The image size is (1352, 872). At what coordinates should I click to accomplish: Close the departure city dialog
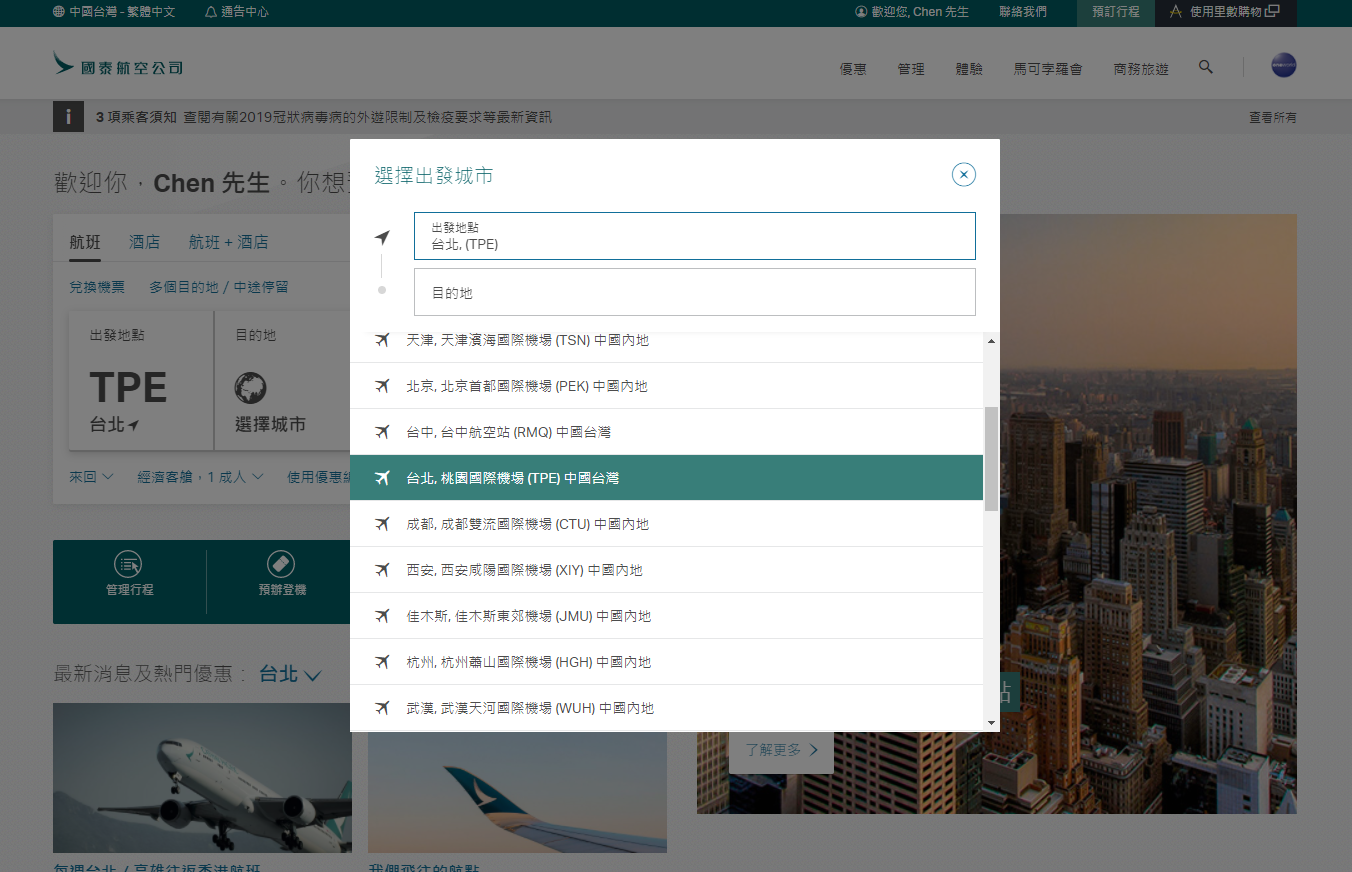pyautogui.click(x=964, y=175)
